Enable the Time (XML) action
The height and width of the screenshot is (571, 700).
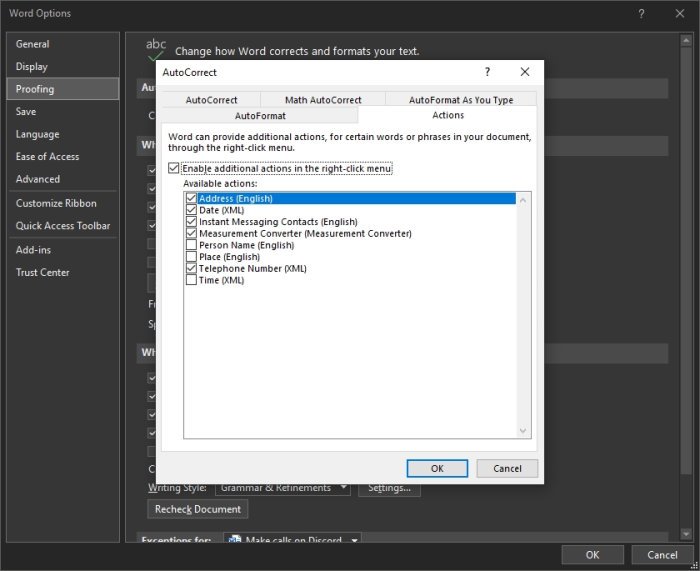point(192,280)
